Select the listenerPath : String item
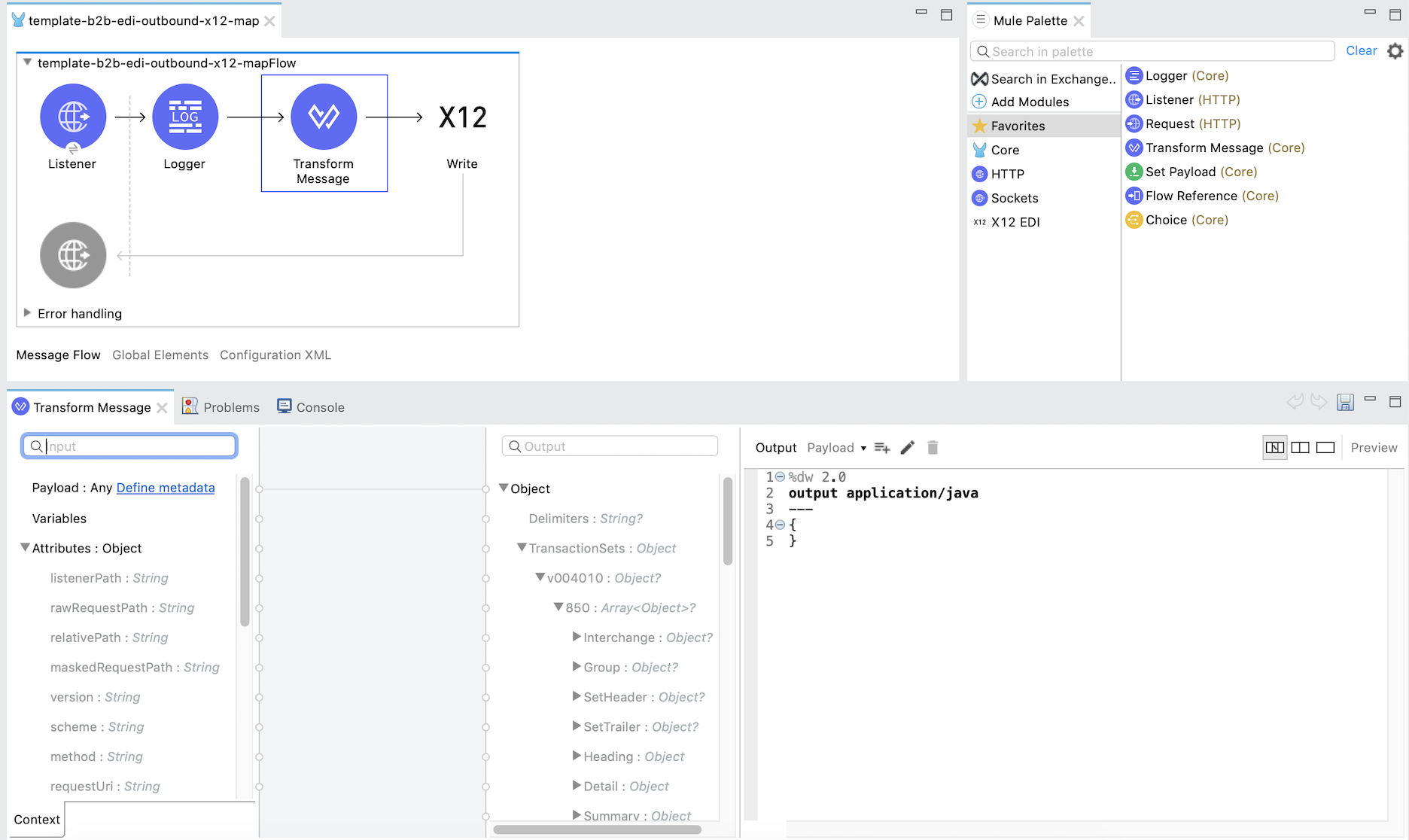The image size is (1409, 840). [x=109, y=577]
